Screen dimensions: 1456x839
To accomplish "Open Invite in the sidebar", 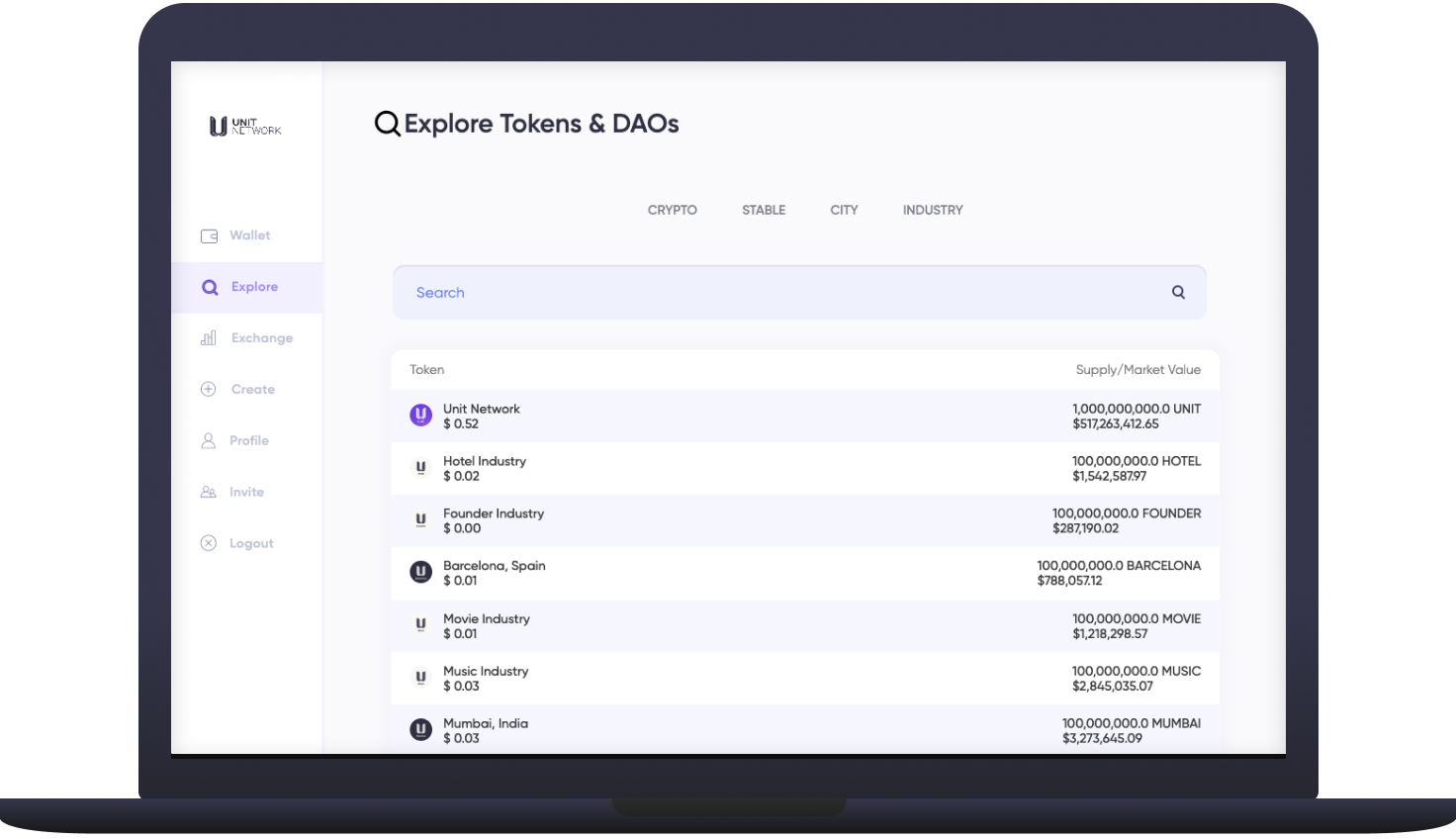I will (x=247, y=492).
